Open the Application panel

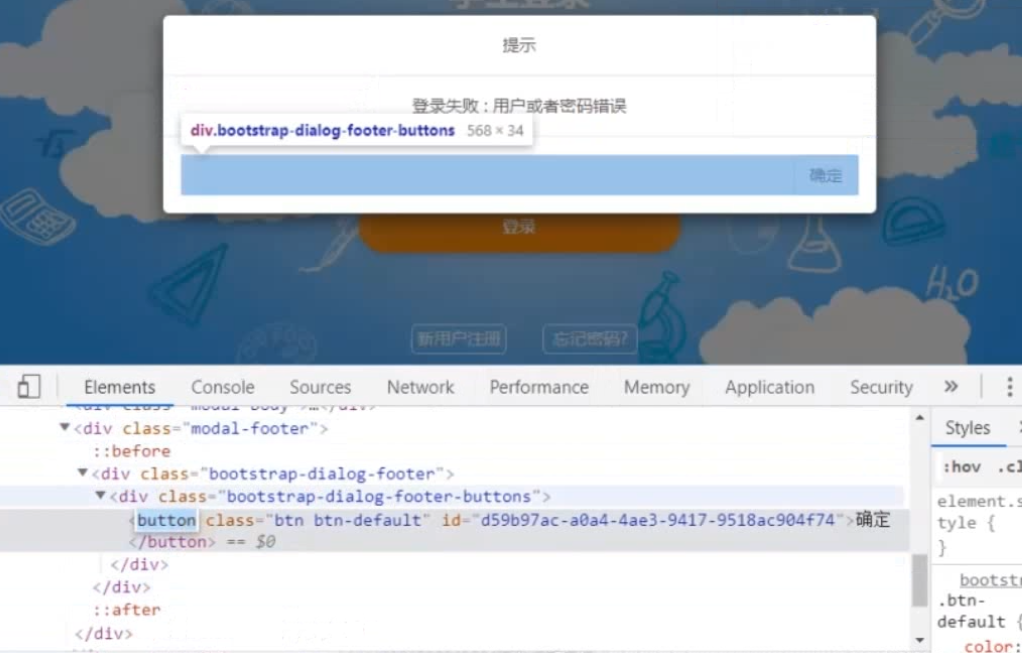tap(769, 387)
